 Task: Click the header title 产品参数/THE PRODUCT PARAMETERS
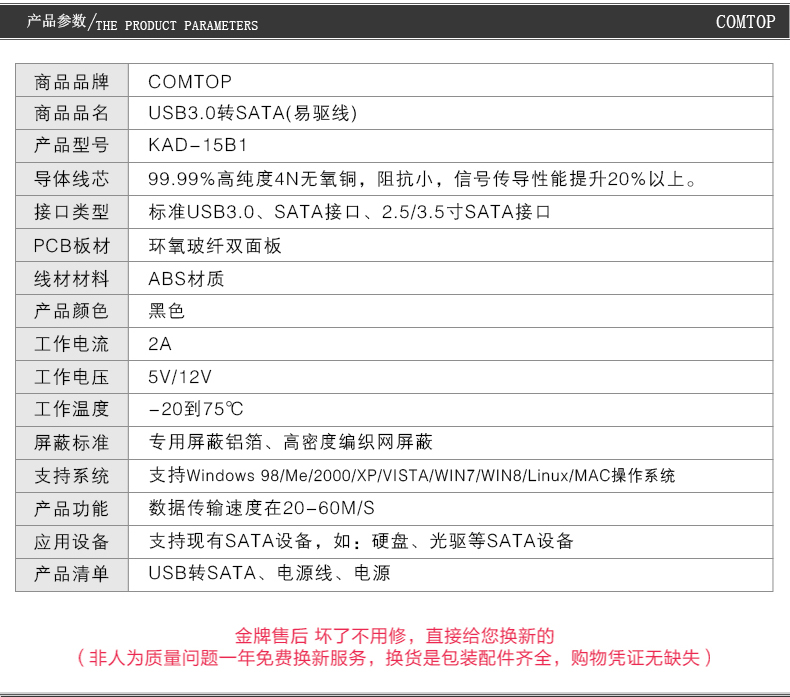pyautogui.click(x=142, y=23)
